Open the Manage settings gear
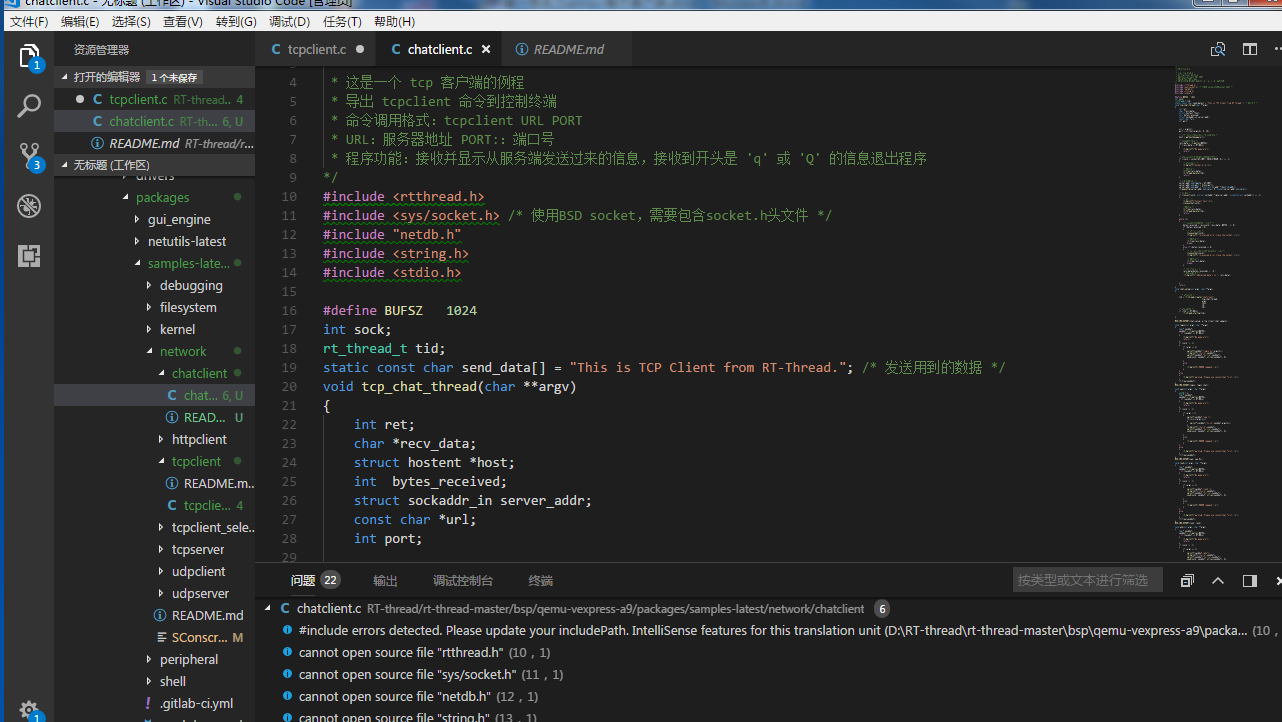1282x722 pixels. click(29, 709)
